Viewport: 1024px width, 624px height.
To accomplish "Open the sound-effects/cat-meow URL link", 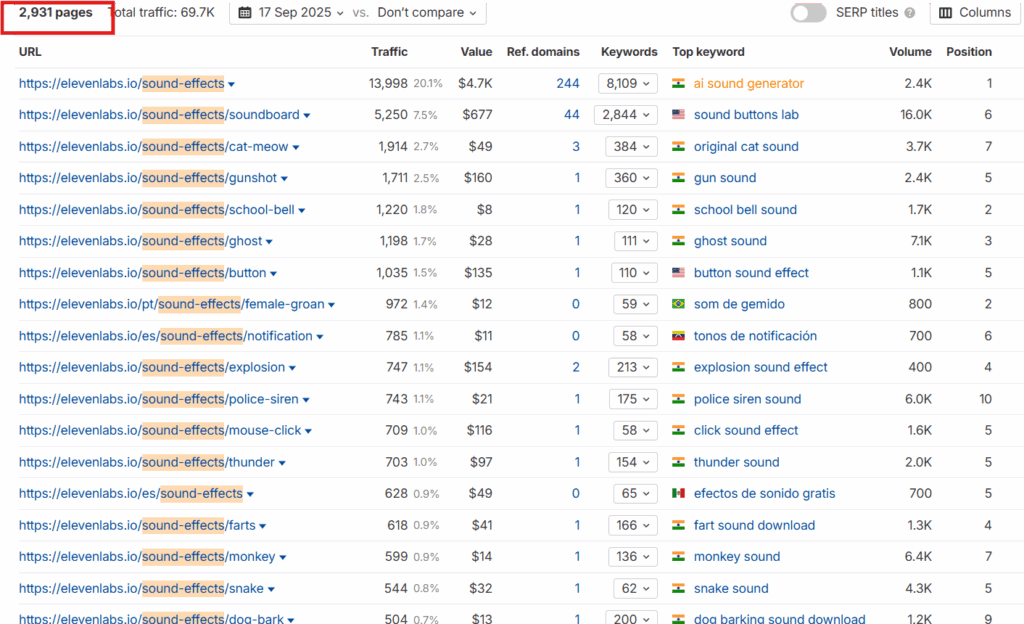I will [153, 147].
